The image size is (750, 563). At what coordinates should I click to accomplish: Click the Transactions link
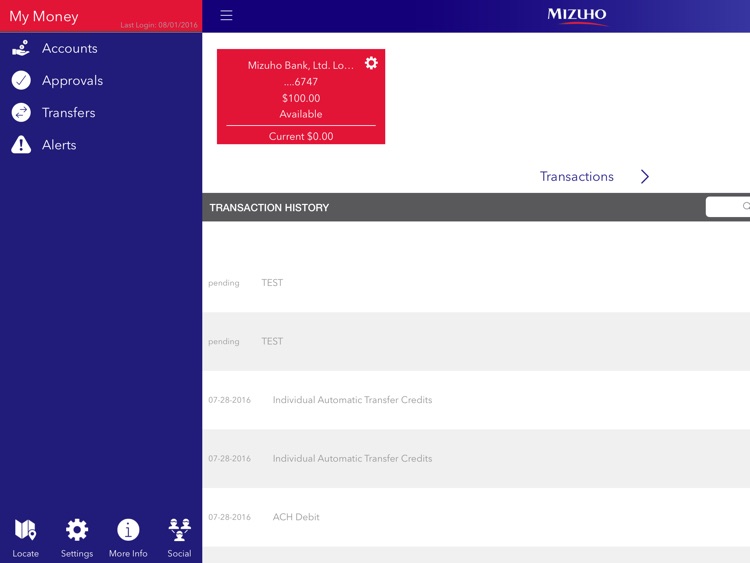pyautogui.click(x=577, y=177)
